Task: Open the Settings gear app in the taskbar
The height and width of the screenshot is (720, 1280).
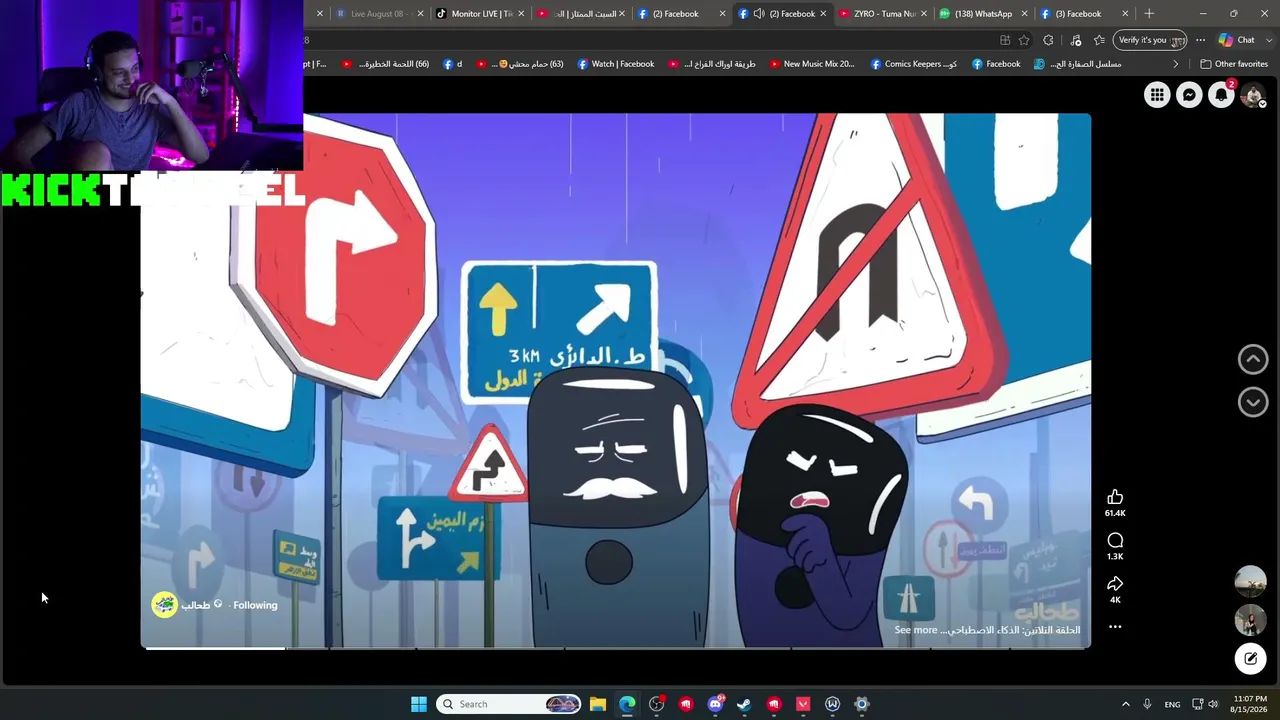Action: (862, 704)
